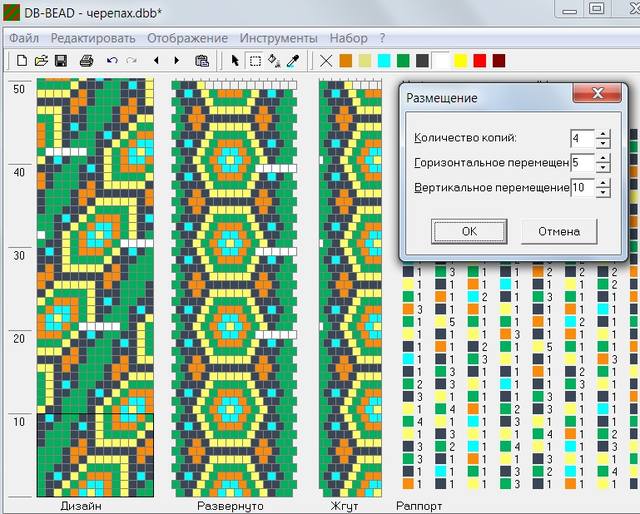Increase the Вертикальное перемещение value
The width and height of the screenshot is (640, 514).
point(603,183)
